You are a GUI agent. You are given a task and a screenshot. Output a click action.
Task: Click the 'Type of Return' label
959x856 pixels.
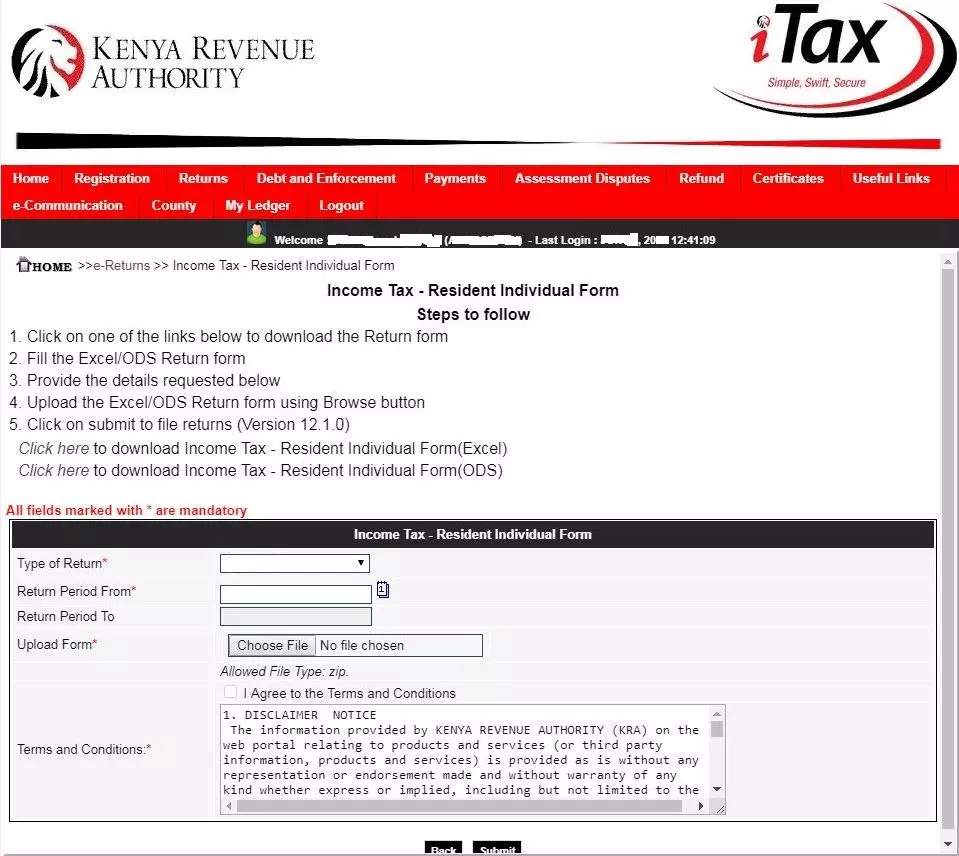pos(62,563)
